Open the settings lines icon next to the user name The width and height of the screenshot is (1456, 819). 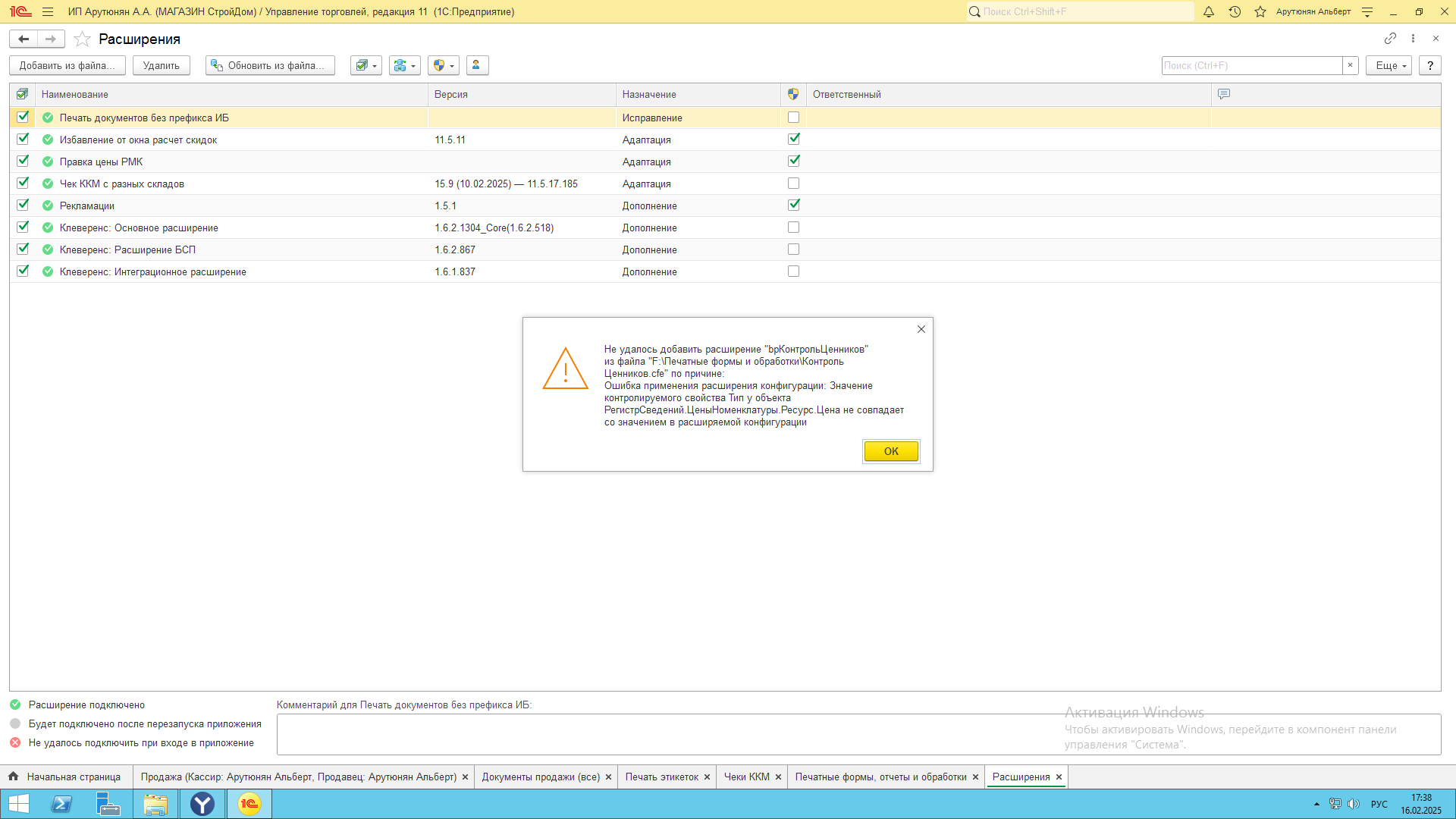(x=1367, y=11)
